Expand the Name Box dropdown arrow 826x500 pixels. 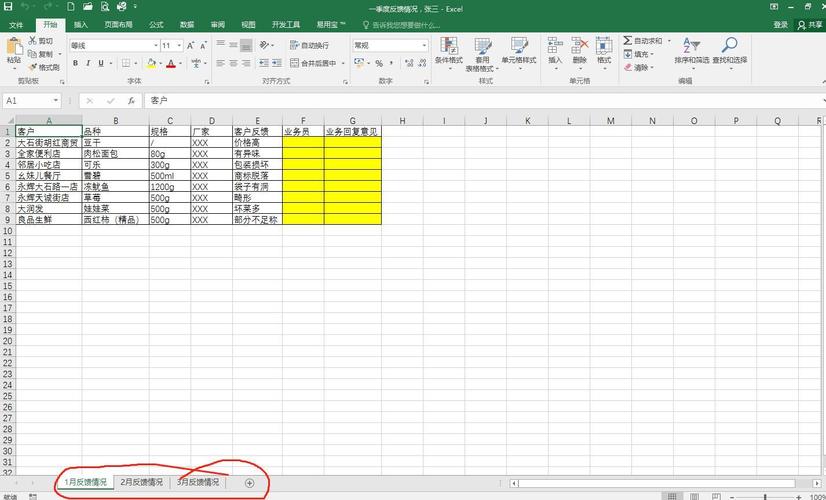tap(56, 101)
